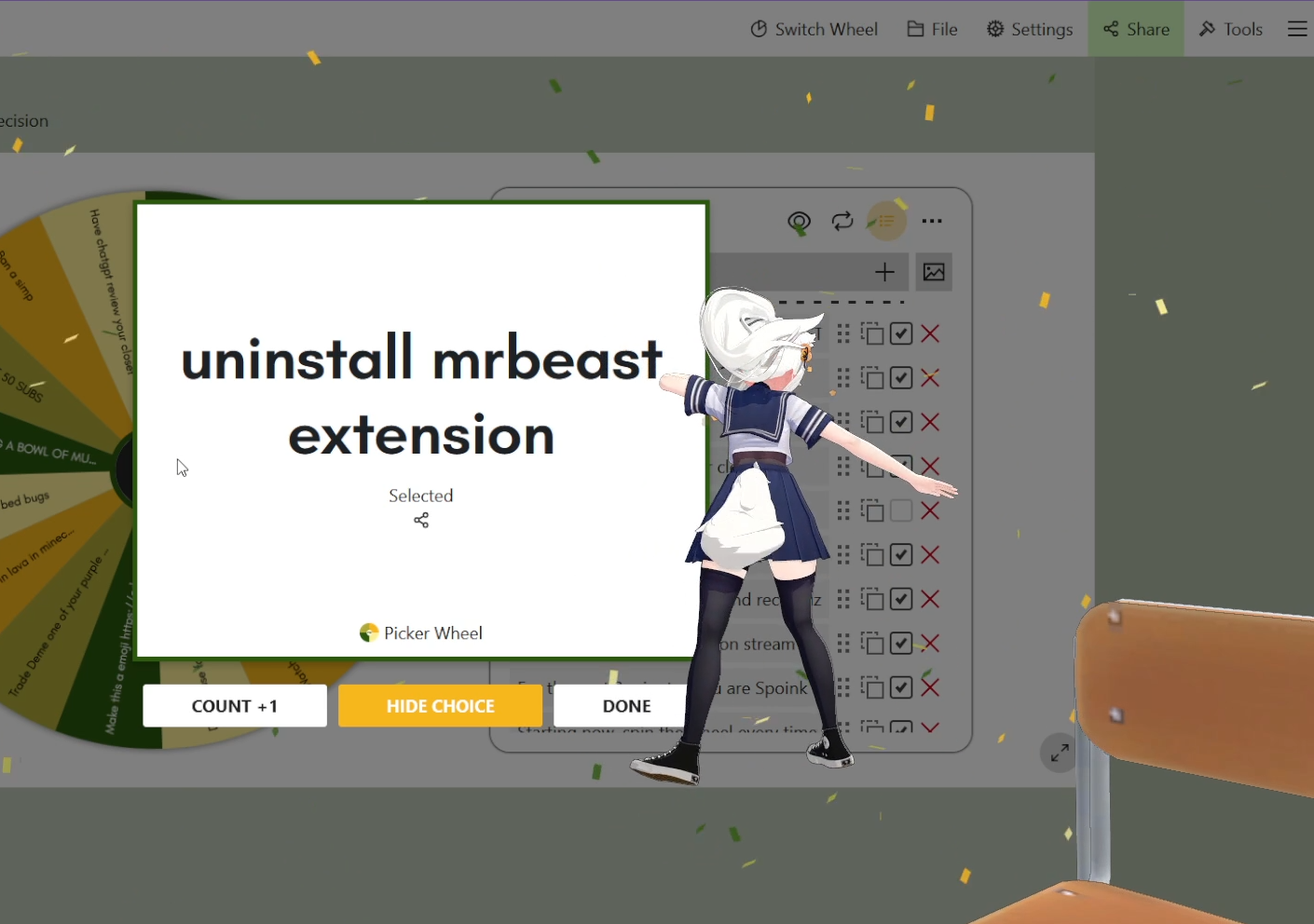Click the drag handle of the 'nd rec' row
The image size is (1314, 924).
pyautogui.click(x=843, y=599)
